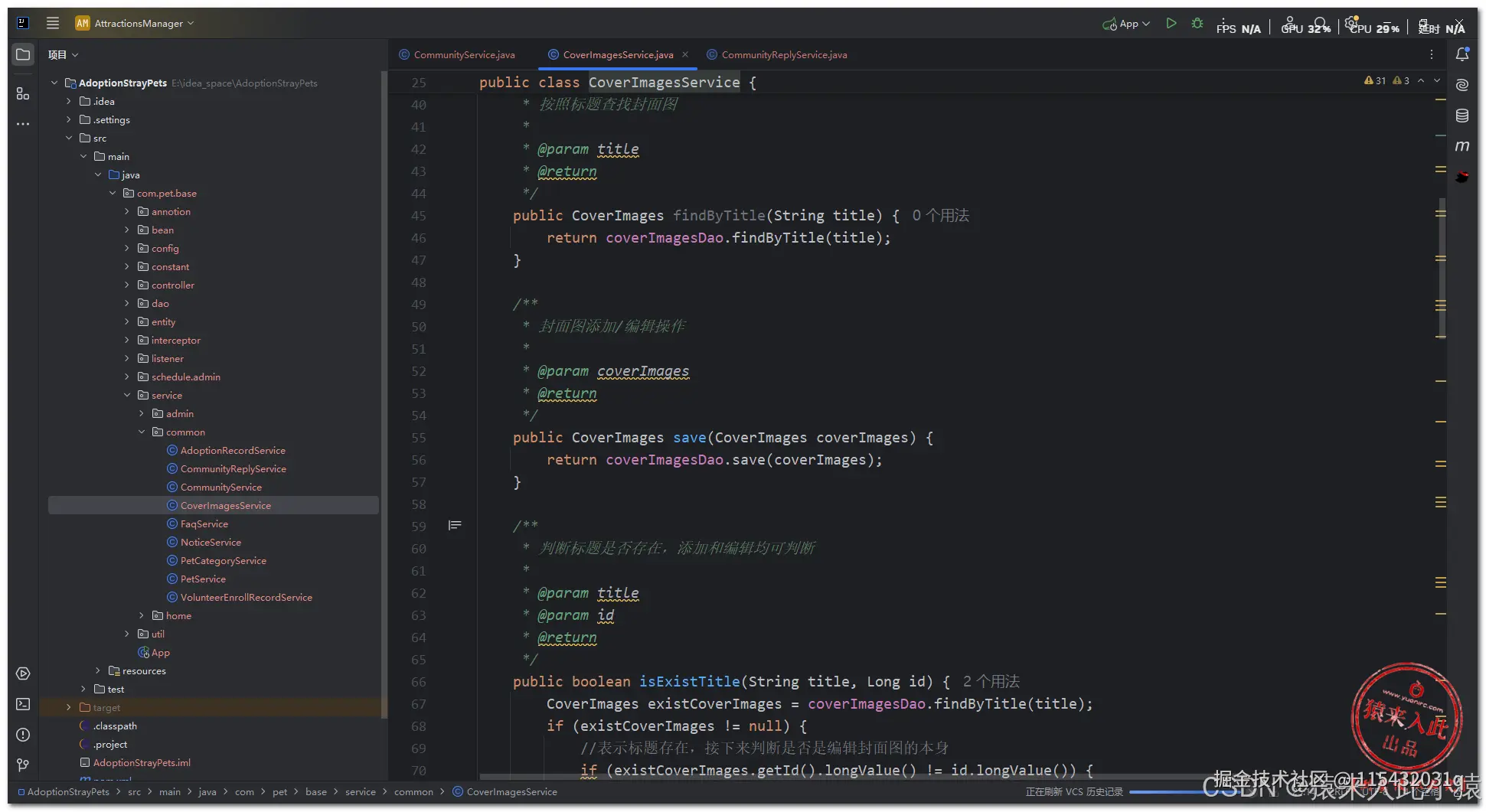Screen dimensions: 1486x812
Task: Open the Problems tool window
Action: (23, 735)
